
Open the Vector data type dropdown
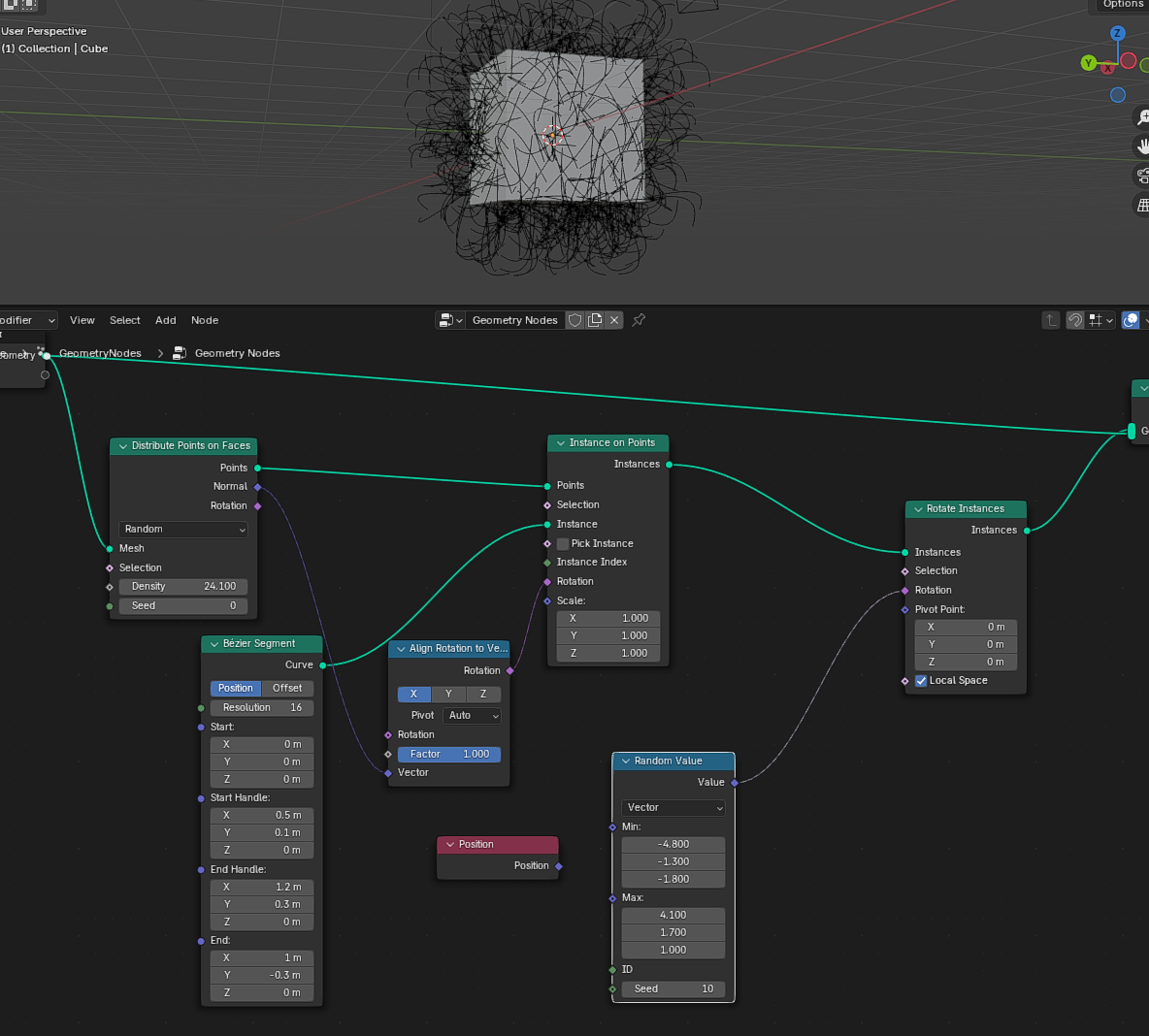[673, 808]
